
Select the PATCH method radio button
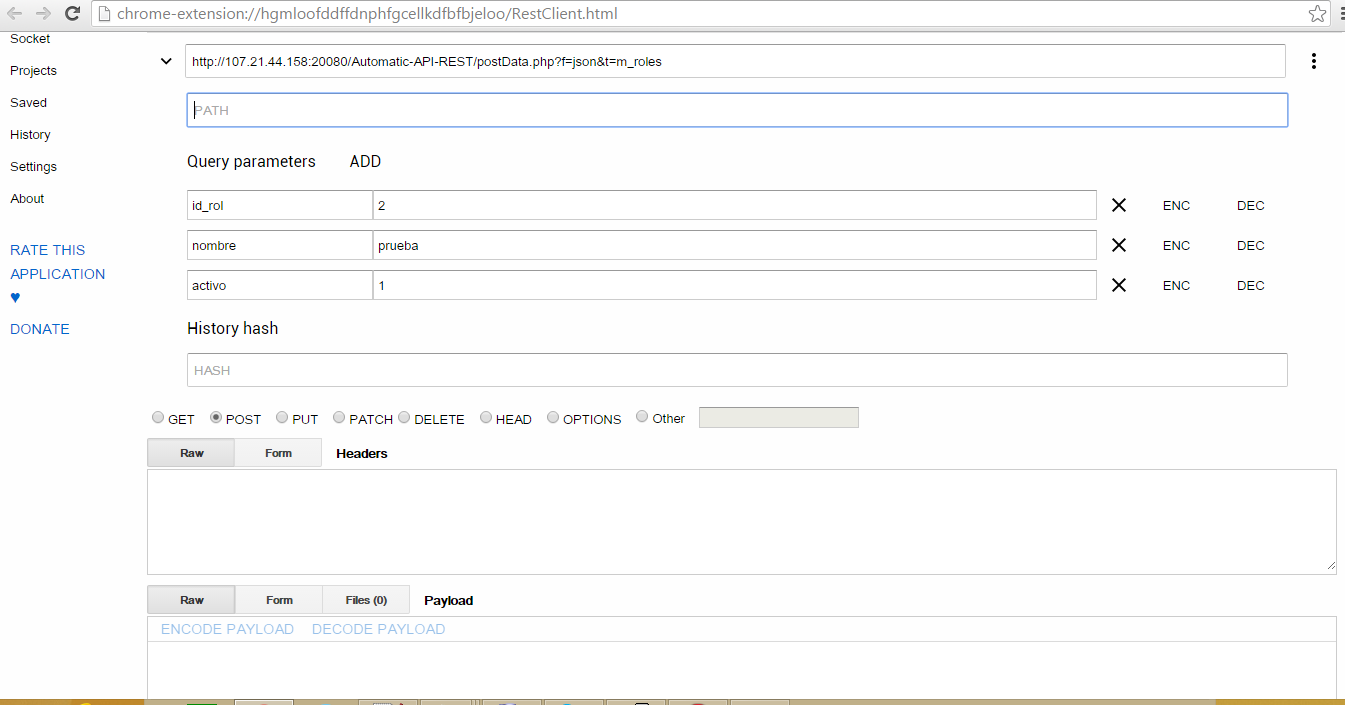click(x=339, y=418)
